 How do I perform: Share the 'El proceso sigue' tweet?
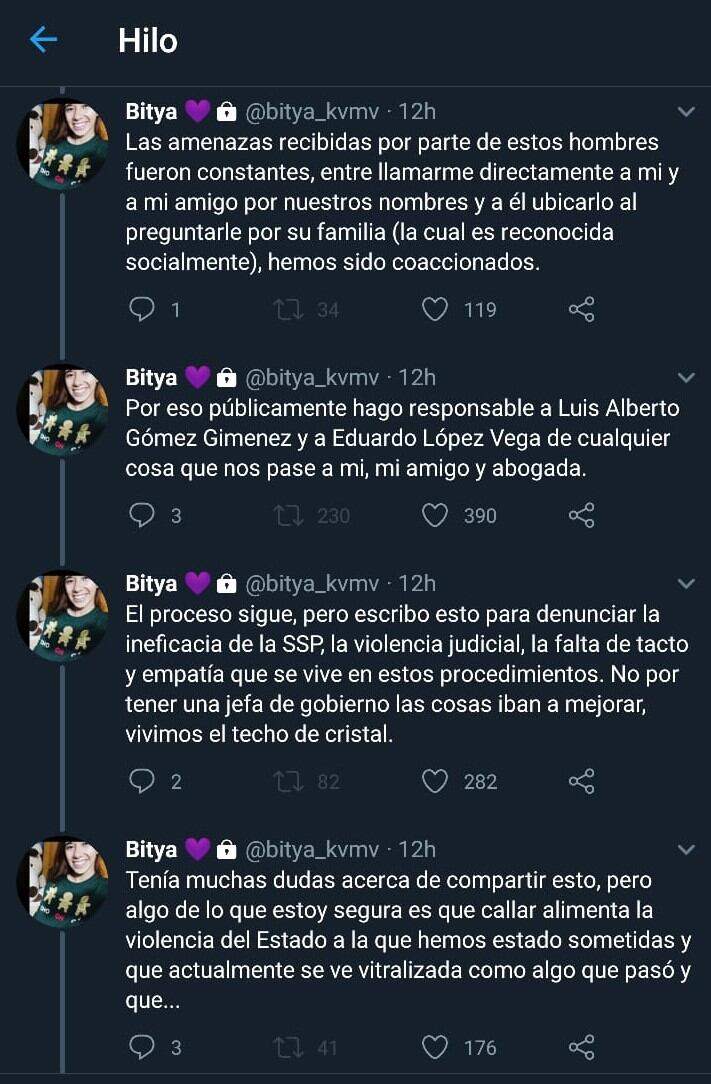click(581, 782)
